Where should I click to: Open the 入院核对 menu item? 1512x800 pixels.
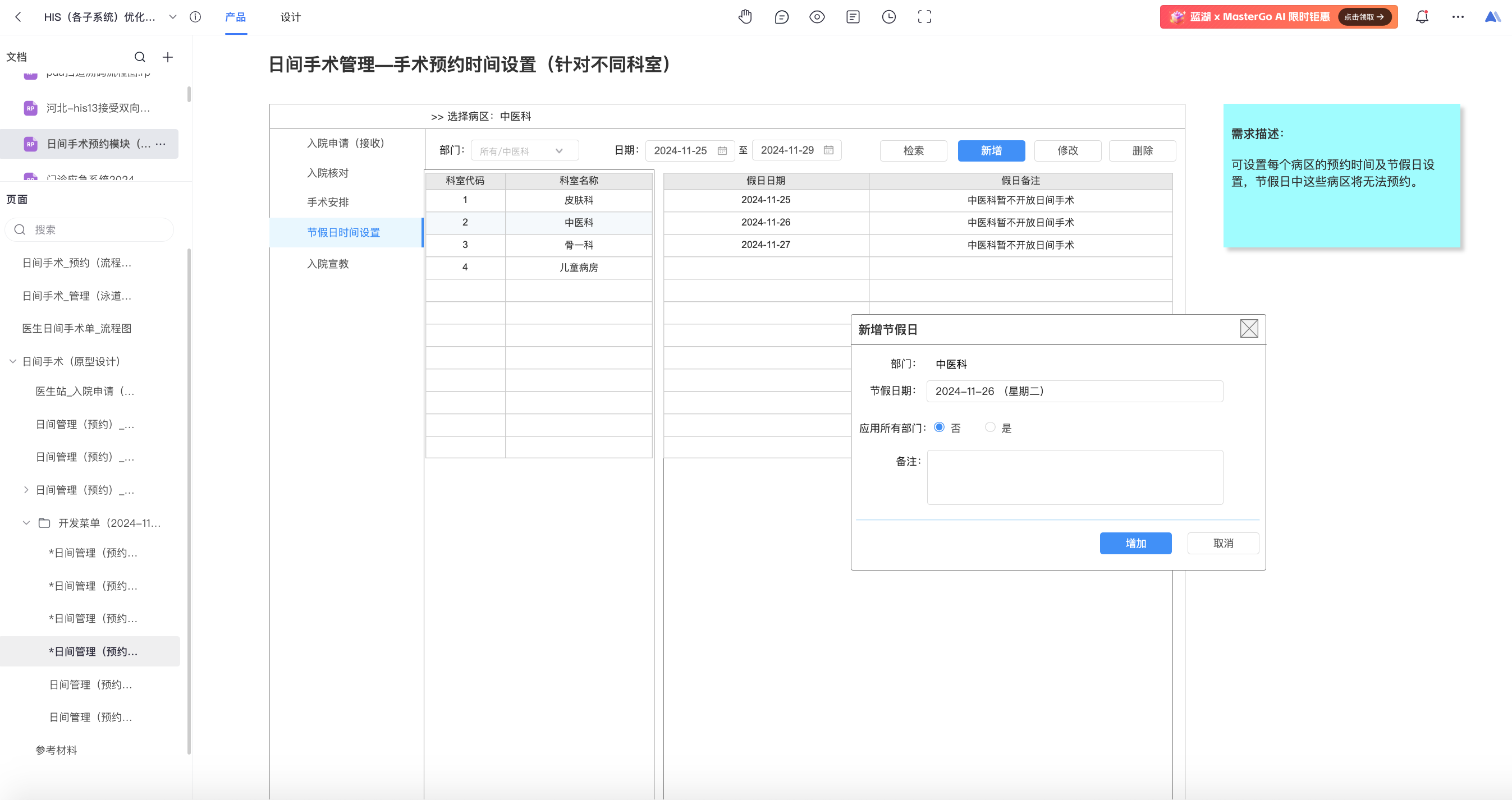(x=328, y=173)
